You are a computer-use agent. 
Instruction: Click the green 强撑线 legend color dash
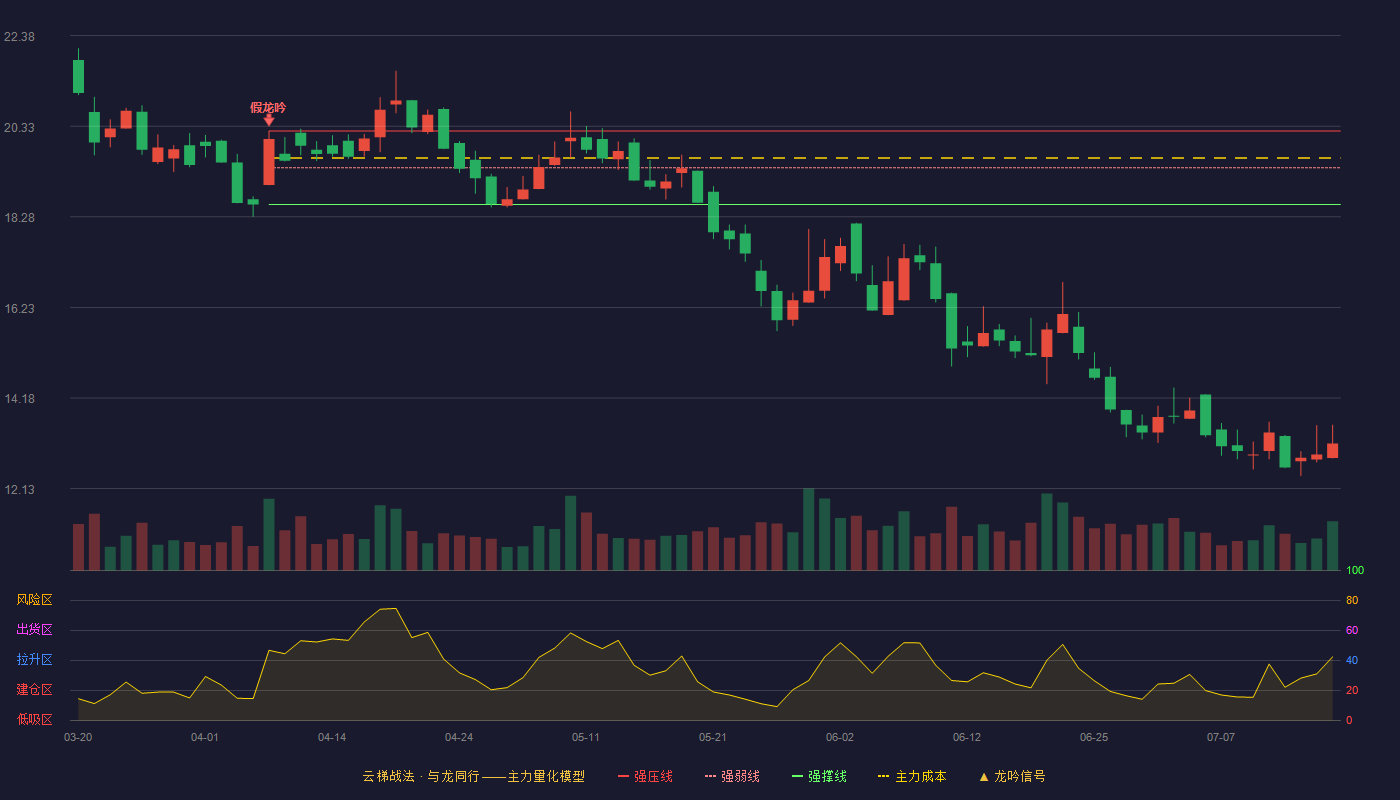(x=798, y=776)
